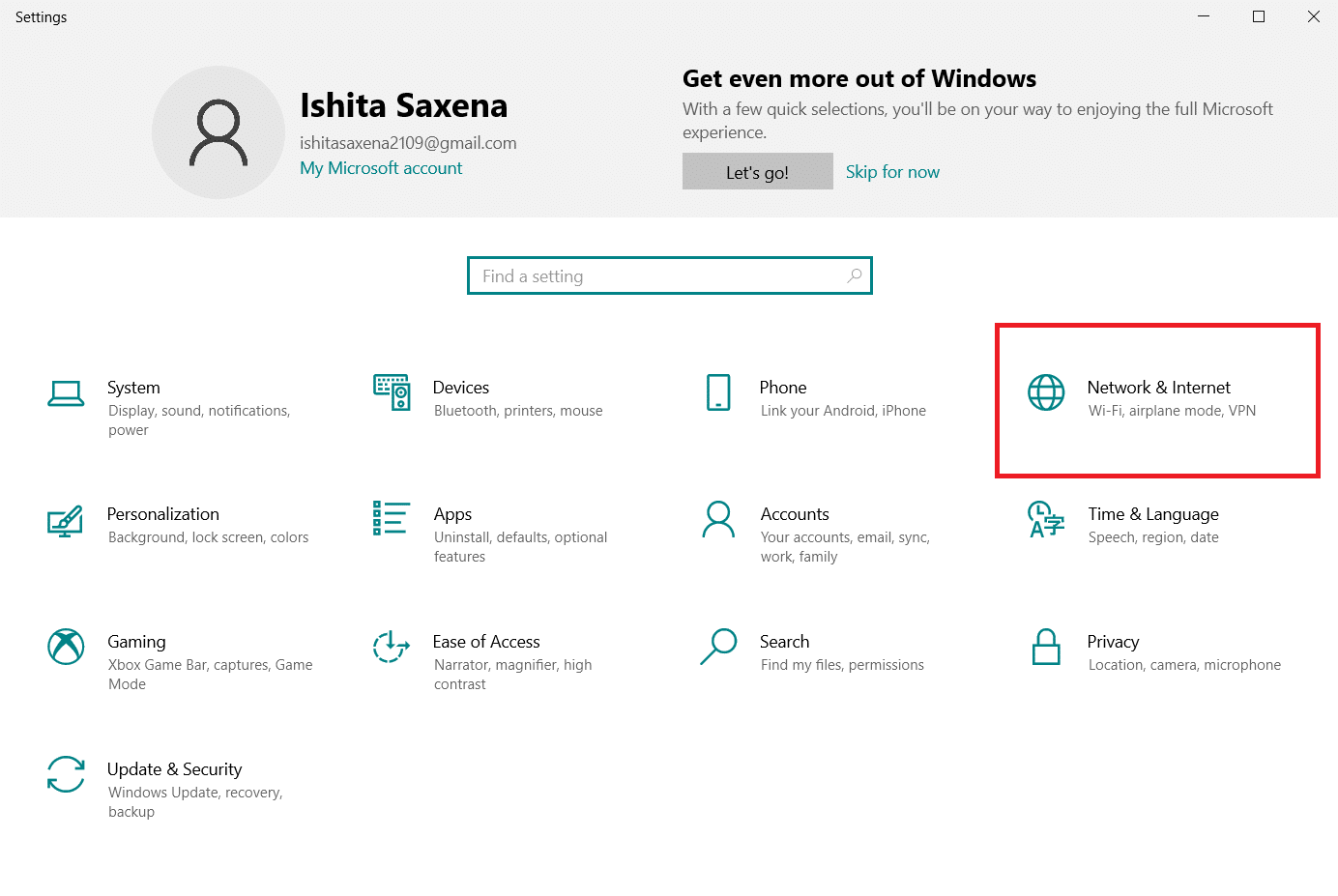Open the My Microsoft account link
Image resolution: width=1338 pixels, height=896 pixels.
coord(381,168)
